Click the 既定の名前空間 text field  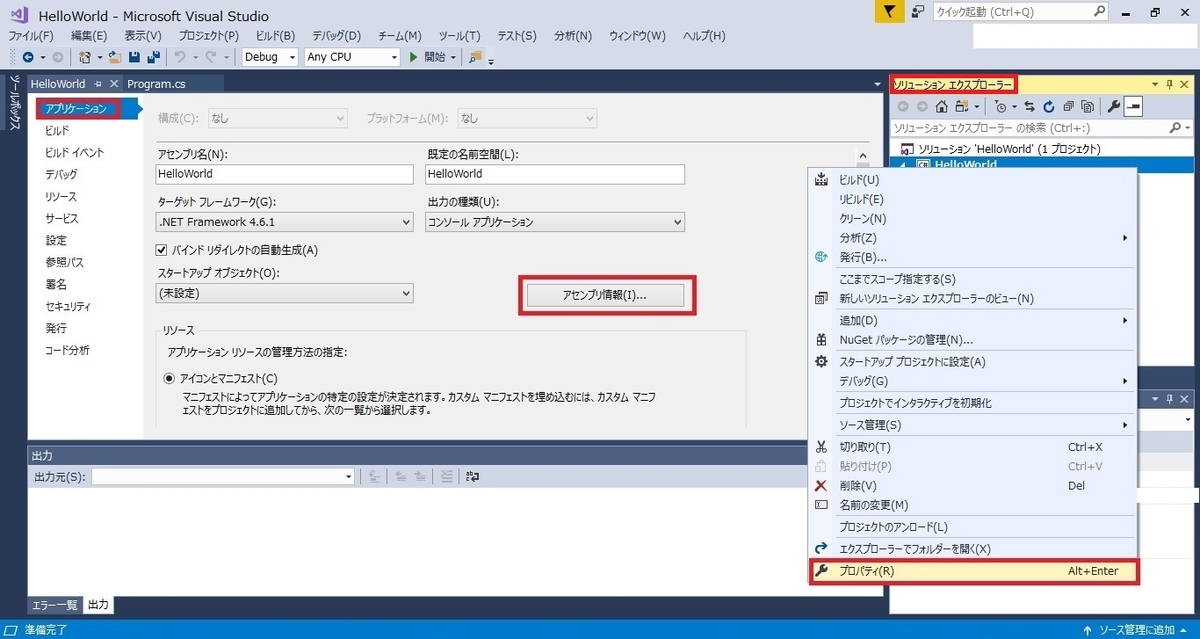(x=555, y=174)
